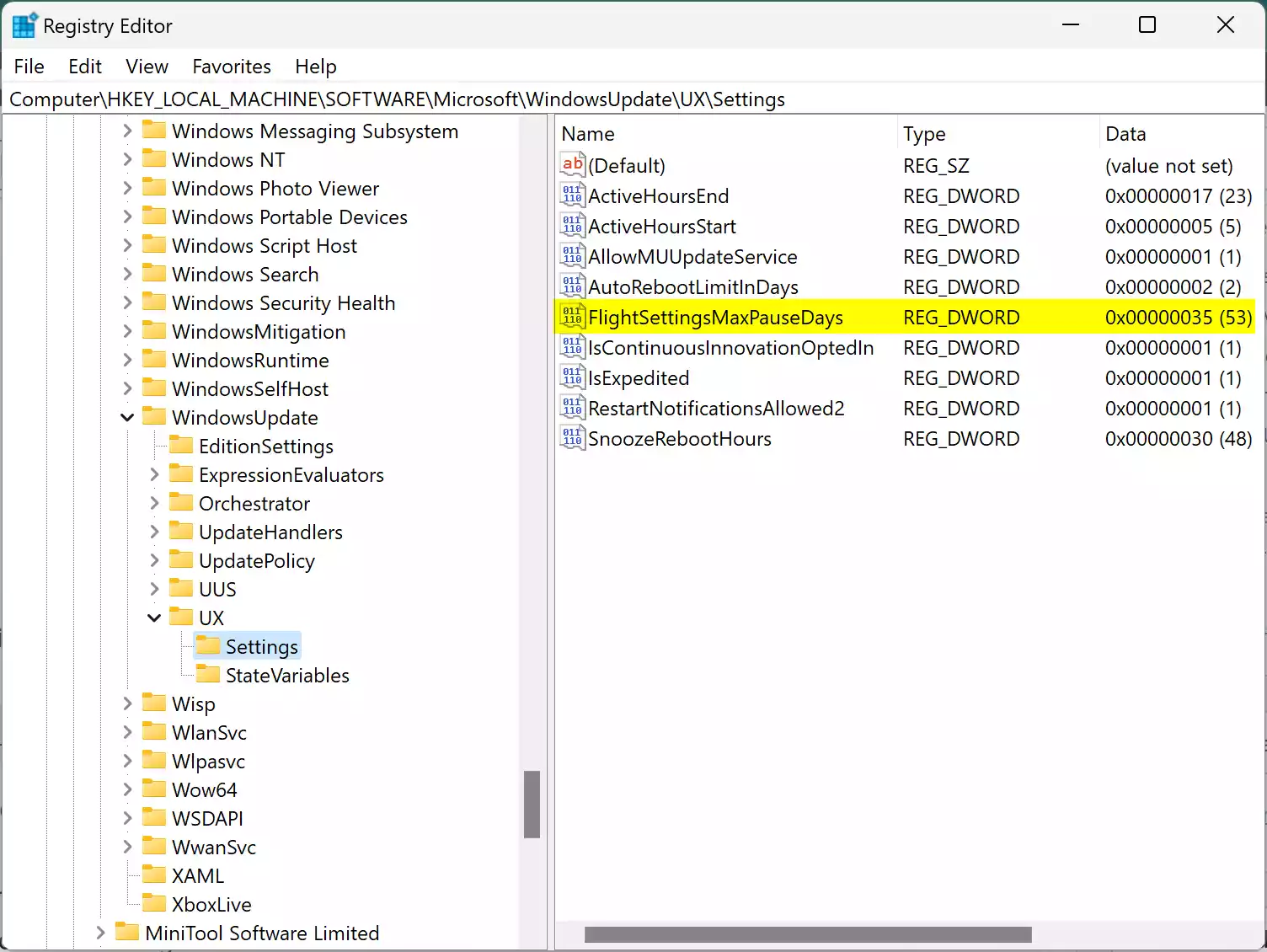Screen dimensions: 1267x952
Task: Open the Help menu
Action: [316, 67]
